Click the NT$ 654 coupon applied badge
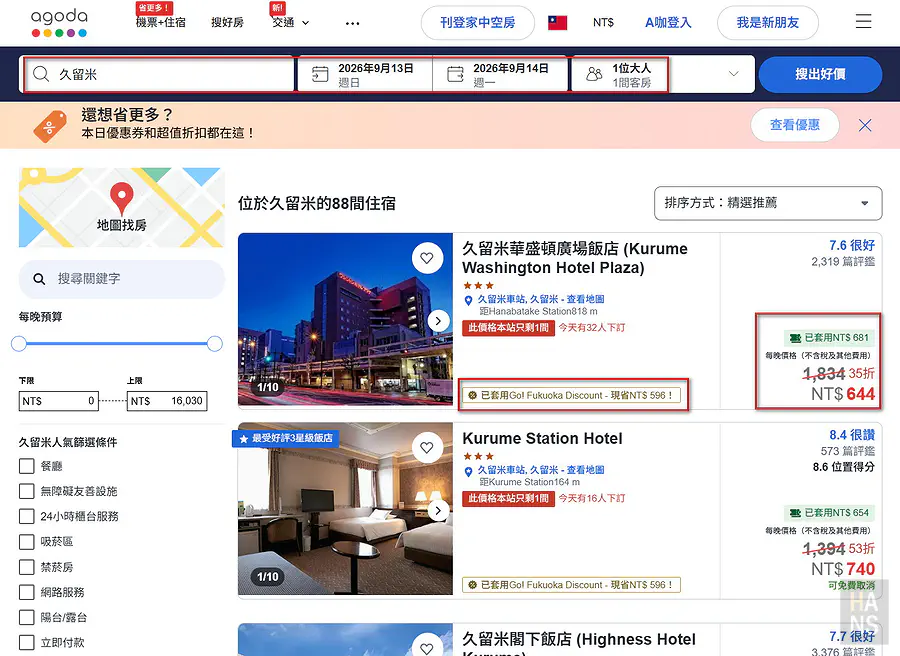Screen dimensions: 900x656 point(829,513)
